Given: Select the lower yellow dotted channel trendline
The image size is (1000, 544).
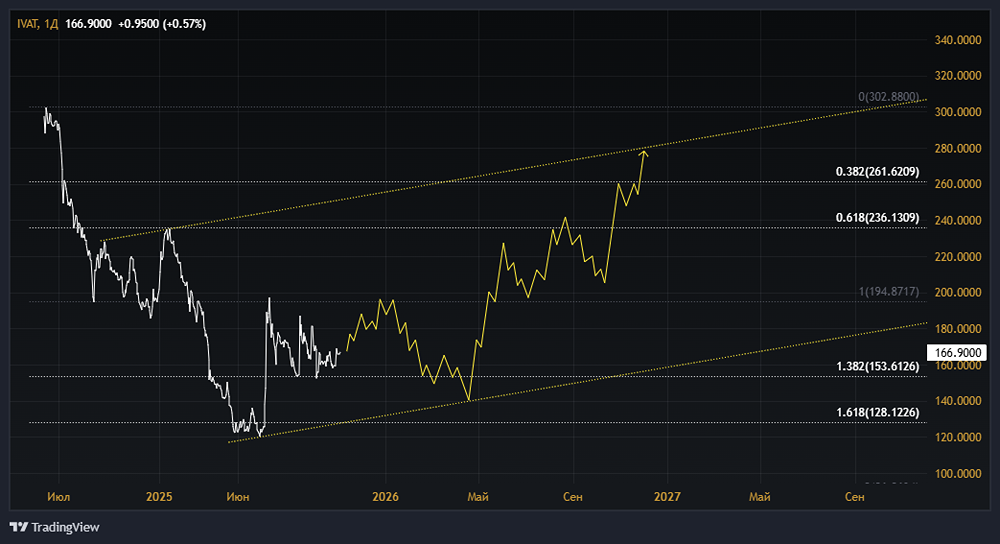Looking at the screenshot, I should pos(577,383).
